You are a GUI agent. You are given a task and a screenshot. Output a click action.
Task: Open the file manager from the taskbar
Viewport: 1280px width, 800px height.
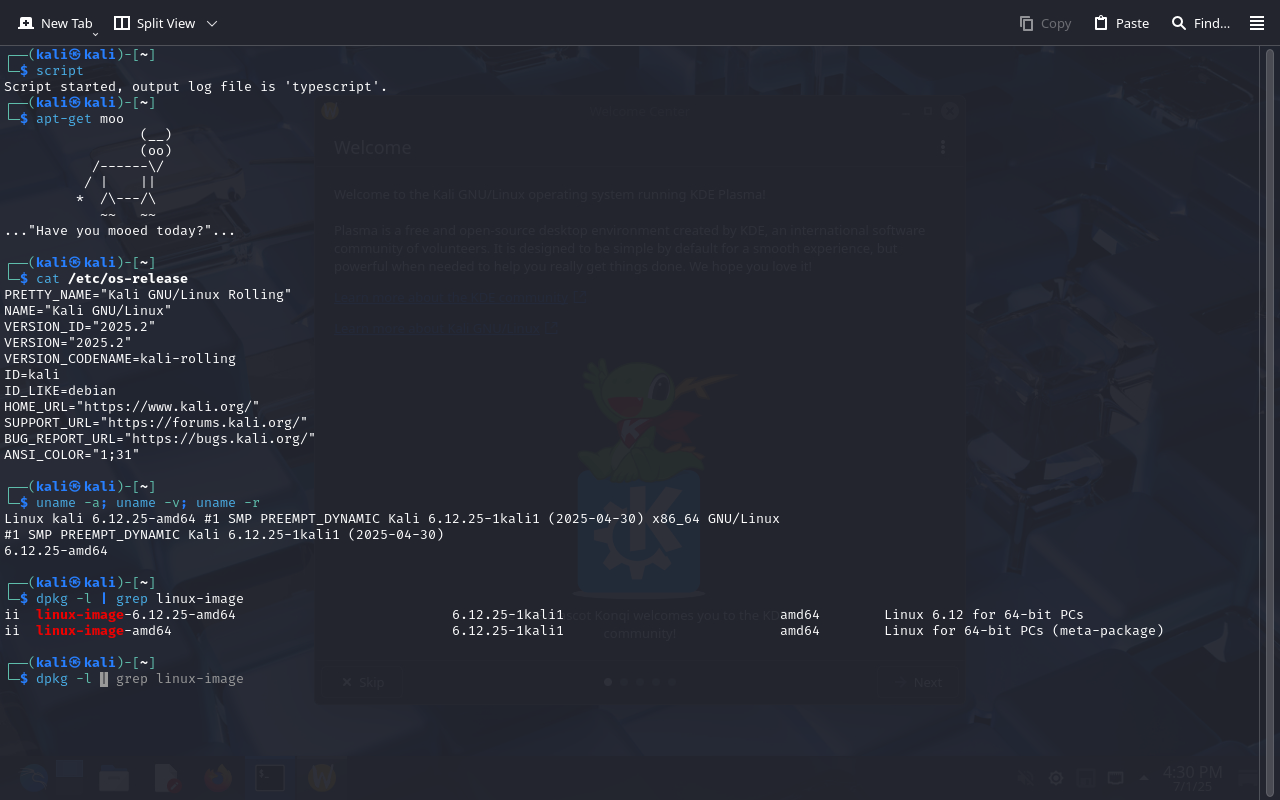tap(114, 777)
